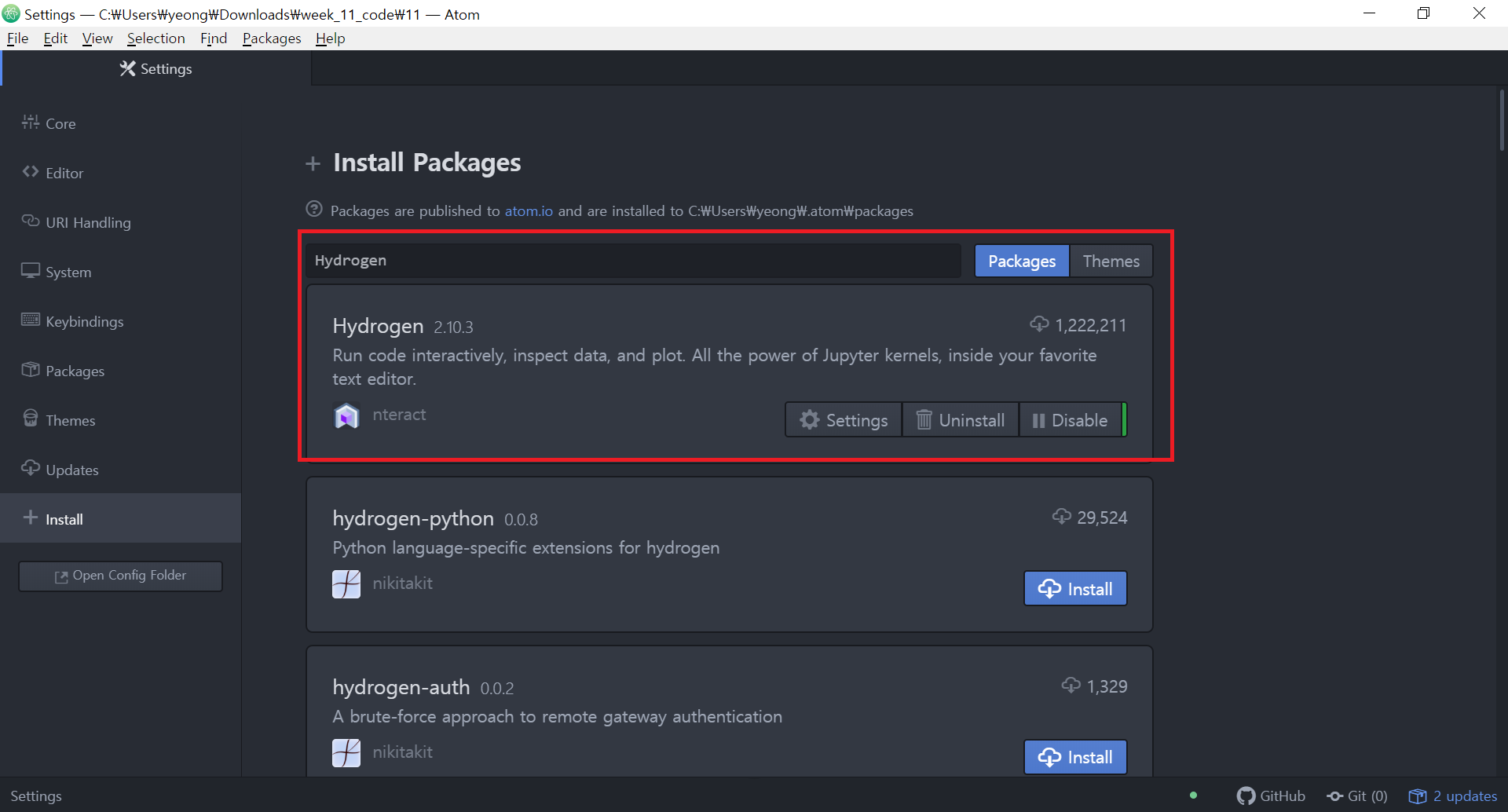Open GitHub panel from status bar
This screenshot has width=1508, height=812.
coord(1271,796)
